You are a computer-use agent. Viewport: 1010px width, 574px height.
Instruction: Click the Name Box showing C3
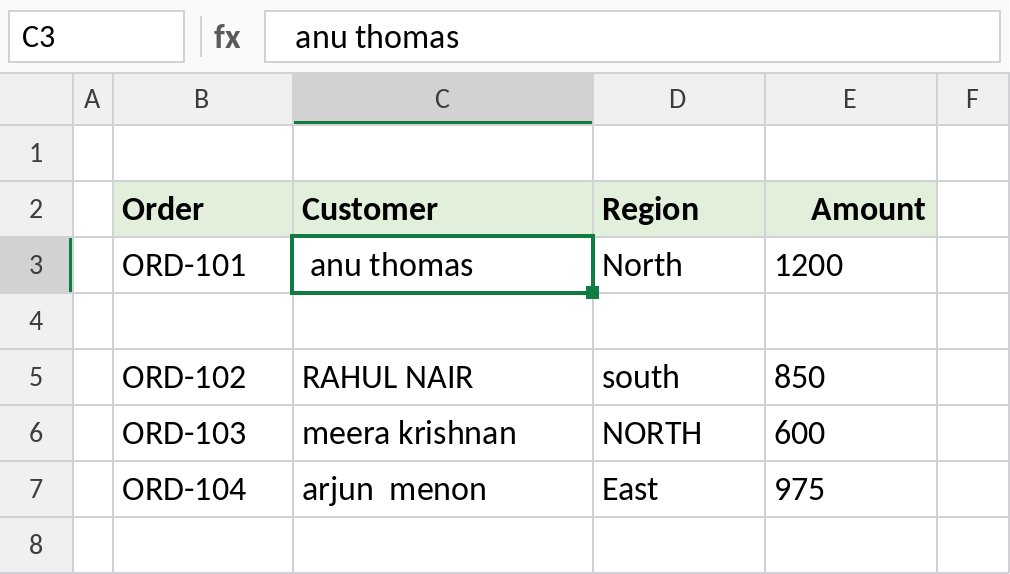[x=97, y=37]
